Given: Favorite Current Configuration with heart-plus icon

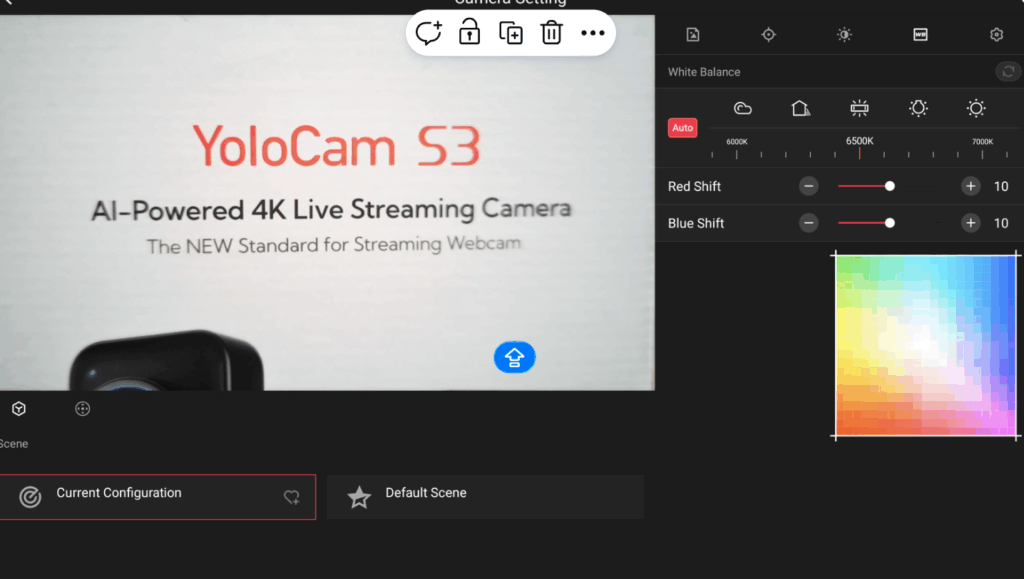Looking at the screenshot, I should [x=291, y=497].
